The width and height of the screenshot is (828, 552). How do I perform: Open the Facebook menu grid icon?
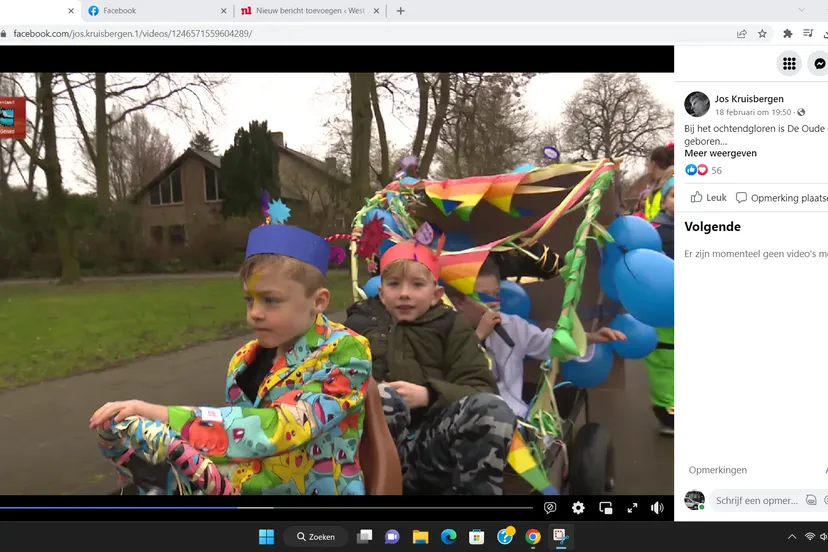coord(789,64)
